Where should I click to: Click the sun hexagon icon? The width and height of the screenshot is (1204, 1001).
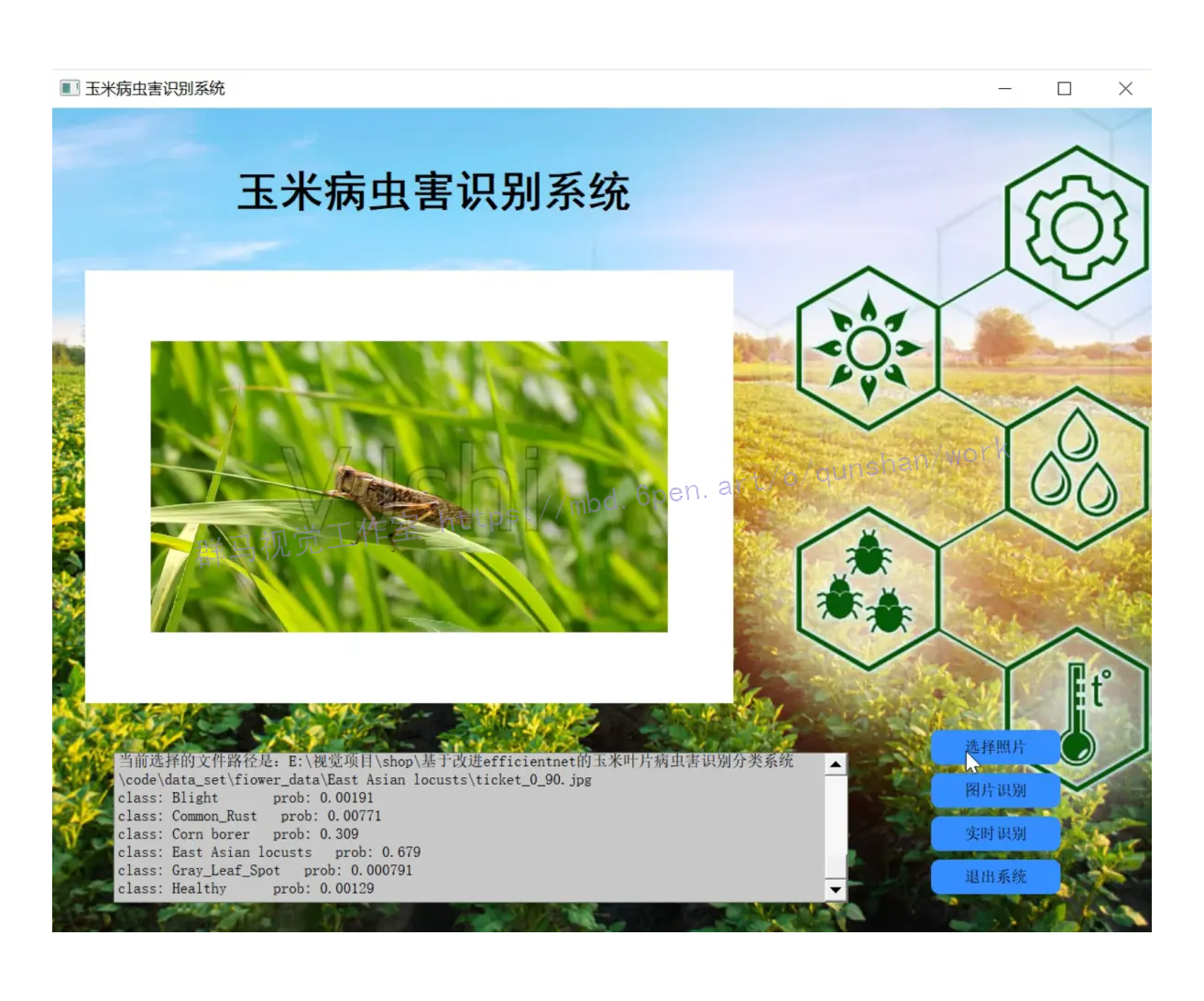[x=868, y=348]
